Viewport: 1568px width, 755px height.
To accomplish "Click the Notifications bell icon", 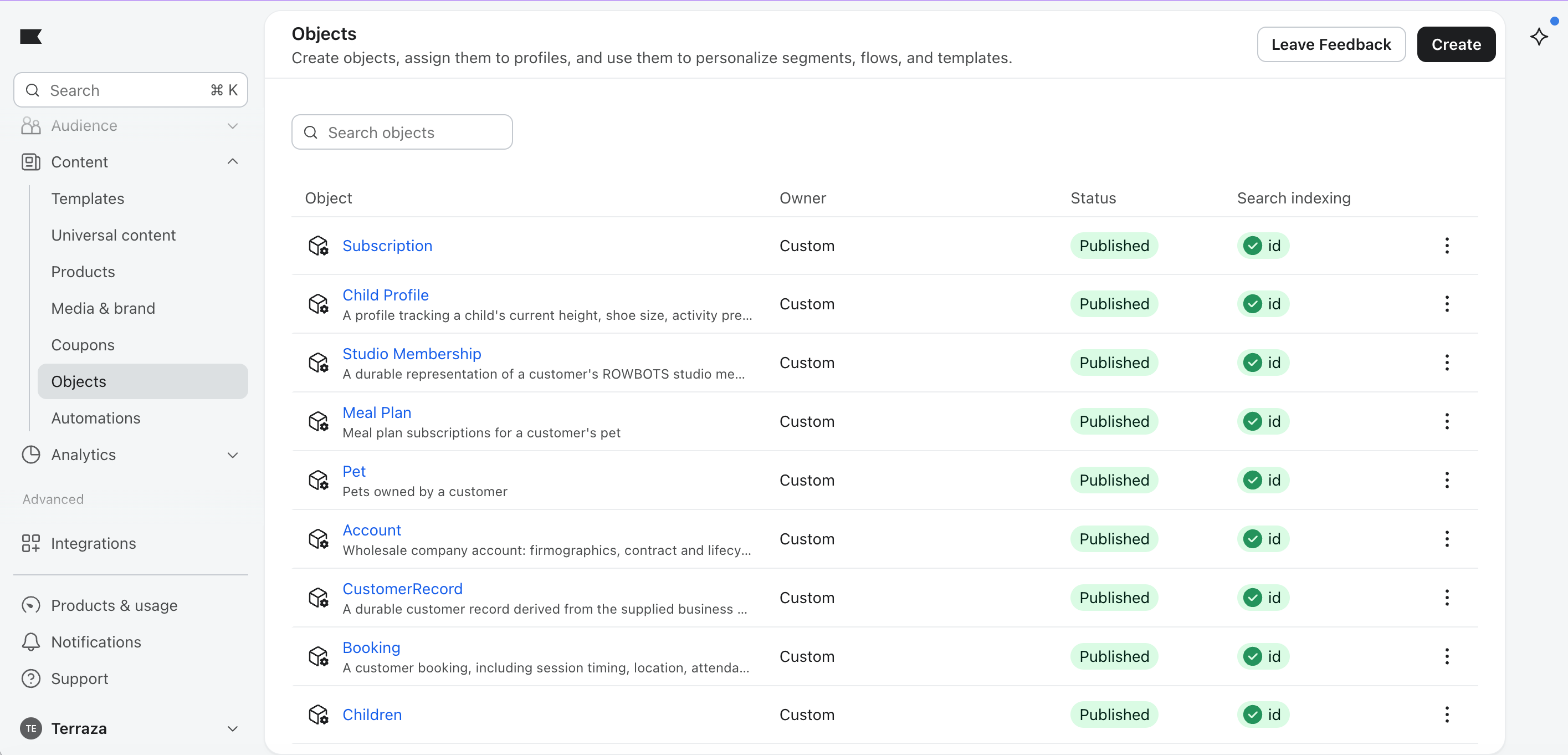I will coord(30,642).
